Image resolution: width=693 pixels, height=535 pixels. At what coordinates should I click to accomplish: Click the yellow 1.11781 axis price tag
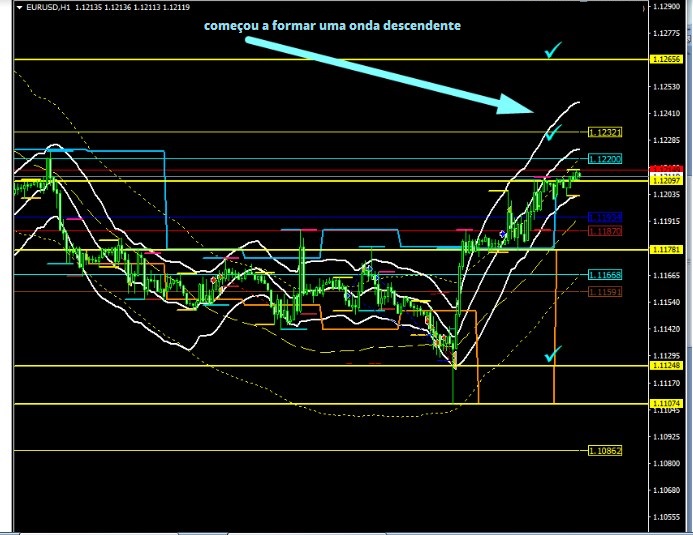pyautogui.click(x=665, y=249)
